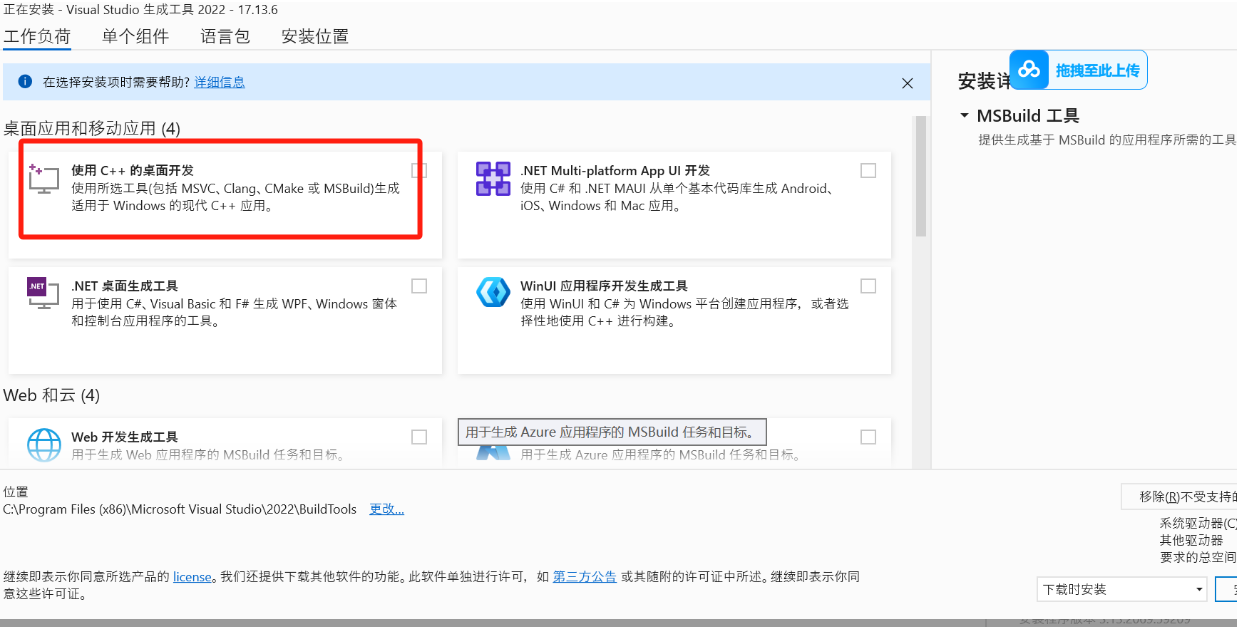Click the 桌面应用和移动应用 (4) heading
The width and height of the screenshot is (1237, 627).
tap(92, 128)
